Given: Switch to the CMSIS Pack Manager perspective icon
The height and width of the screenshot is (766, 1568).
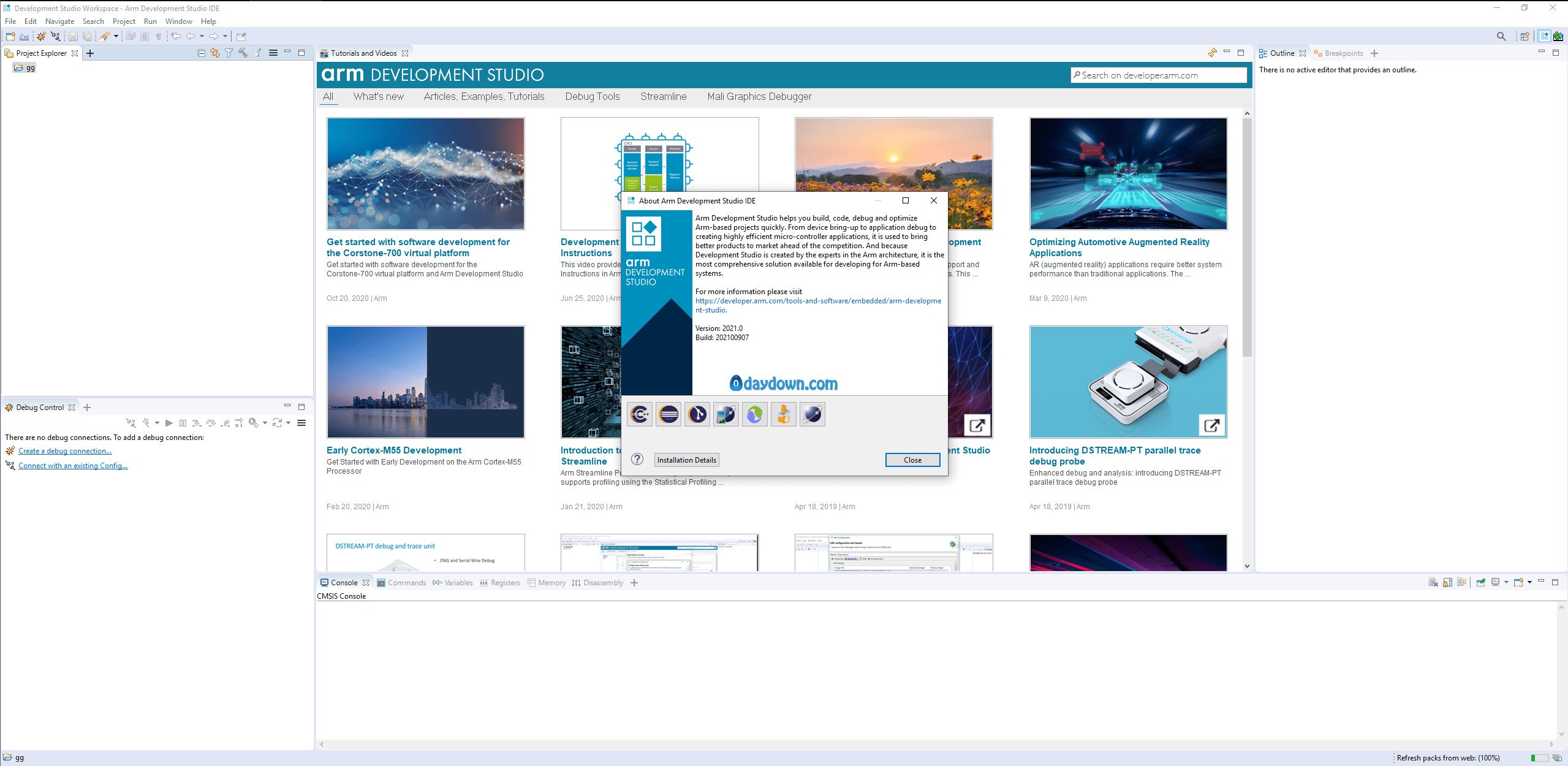Looking at the screenshot, I should pyautogui.click(x=1558, y=36).
